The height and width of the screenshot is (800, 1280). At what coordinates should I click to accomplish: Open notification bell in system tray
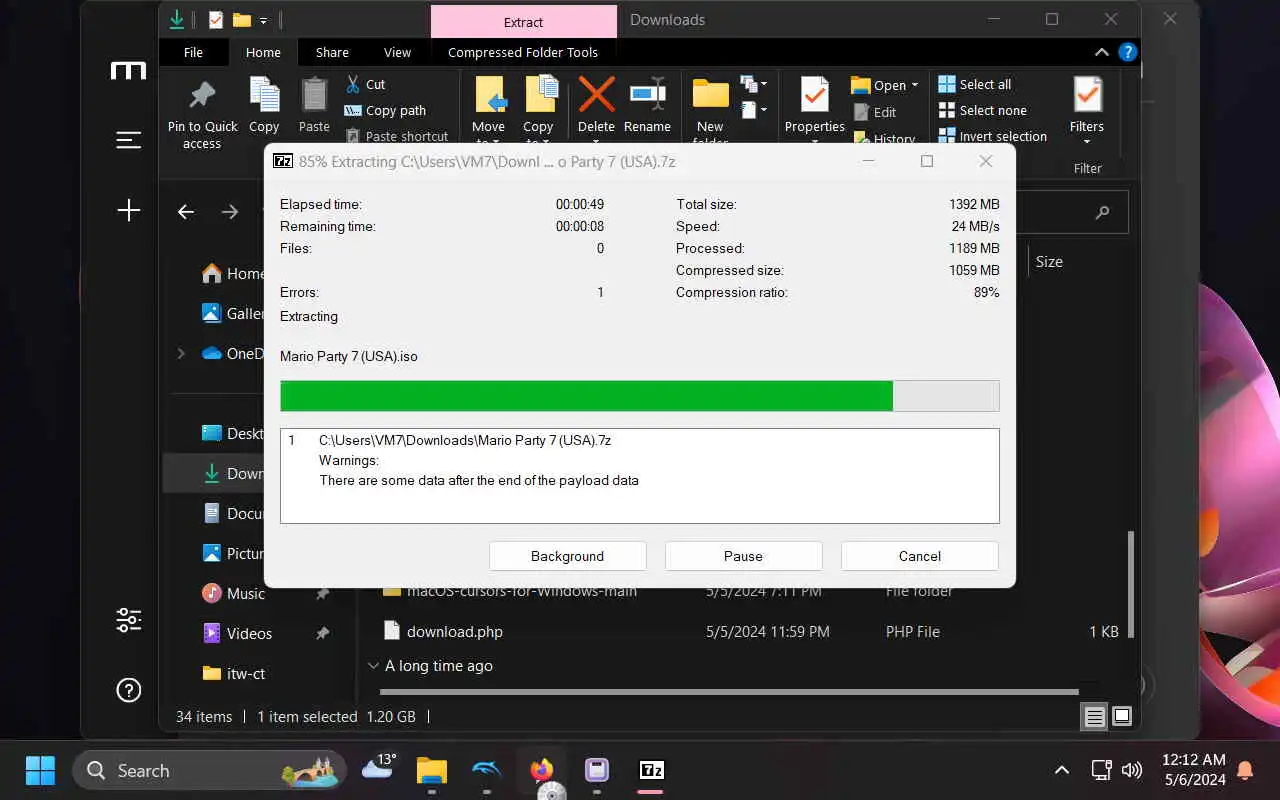click(1245, 770)
